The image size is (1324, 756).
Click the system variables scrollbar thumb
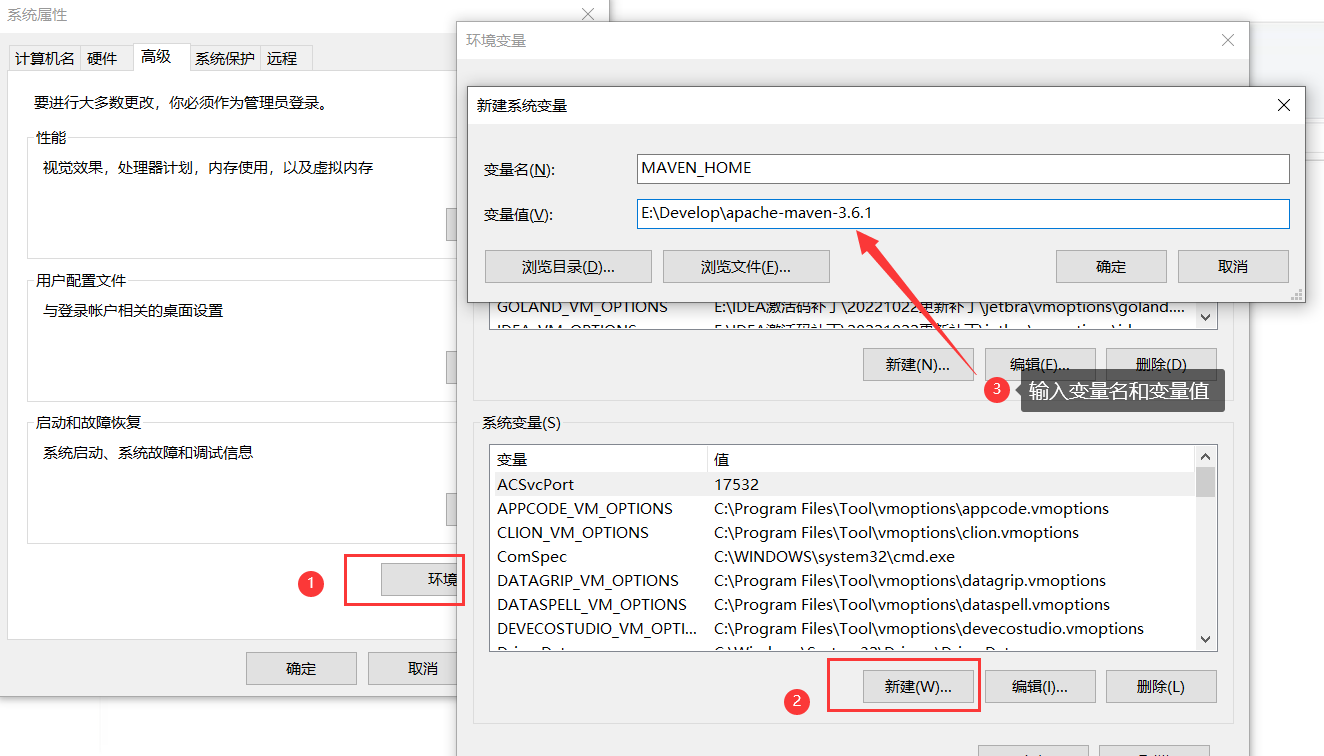click(x=1206, y=482)
